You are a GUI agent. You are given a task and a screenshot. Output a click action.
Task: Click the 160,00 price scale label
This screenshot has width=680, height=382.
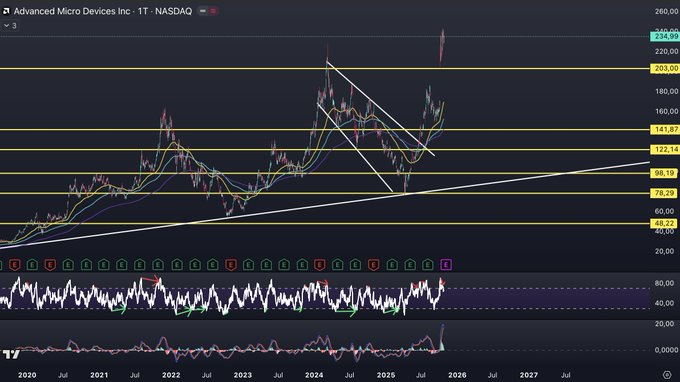tap(667, 111)
